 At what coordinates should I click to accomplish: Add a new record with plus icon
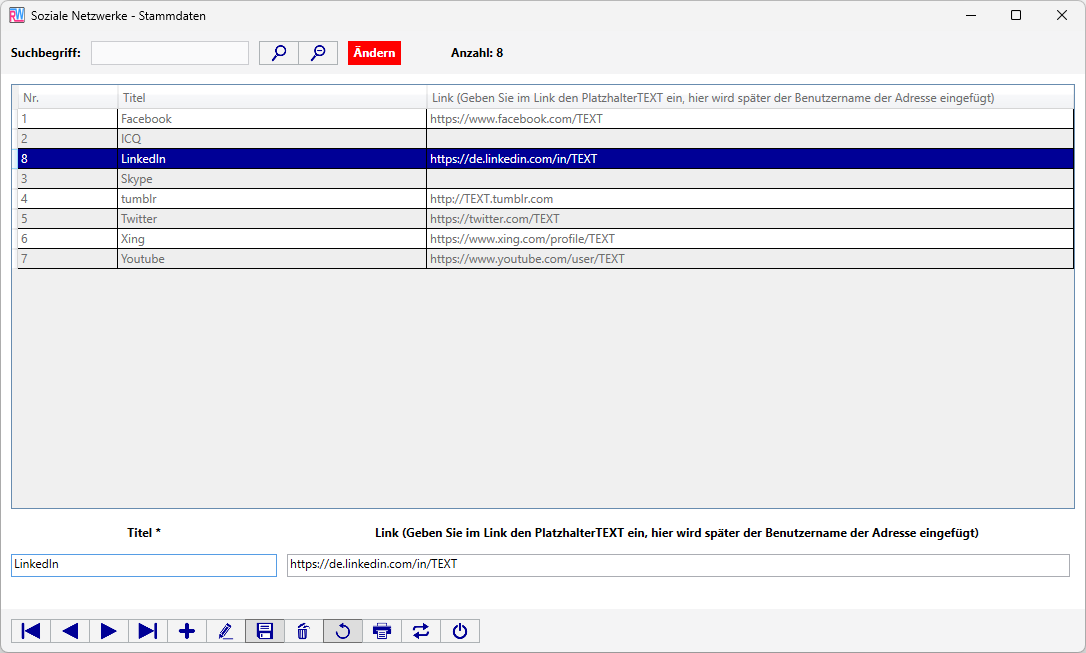pyautogui.click(x=186, y=631)
